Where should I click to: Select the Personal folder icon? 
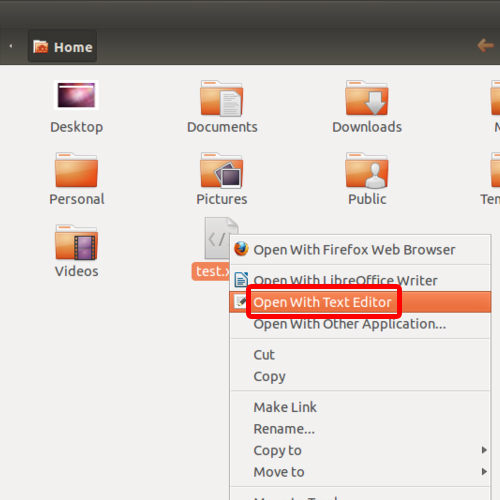[76, 170]
